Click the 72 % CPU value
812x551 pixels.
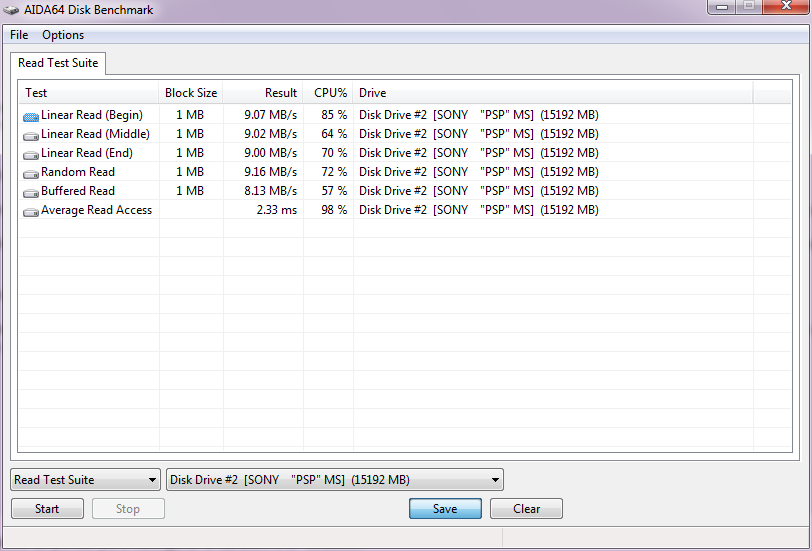(334, 172)
